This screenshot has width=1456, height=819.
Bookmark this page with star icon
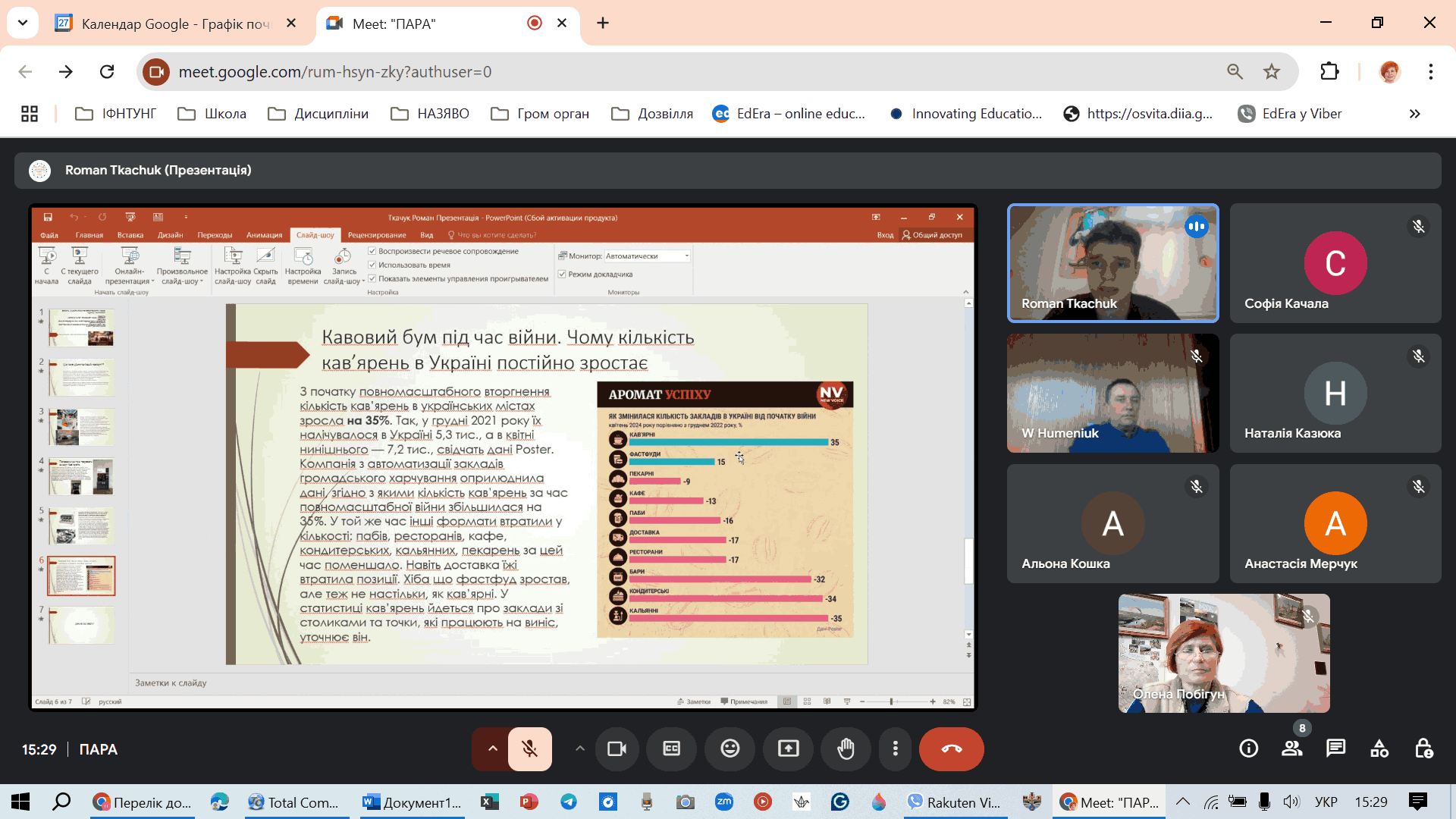[1272, 72]
